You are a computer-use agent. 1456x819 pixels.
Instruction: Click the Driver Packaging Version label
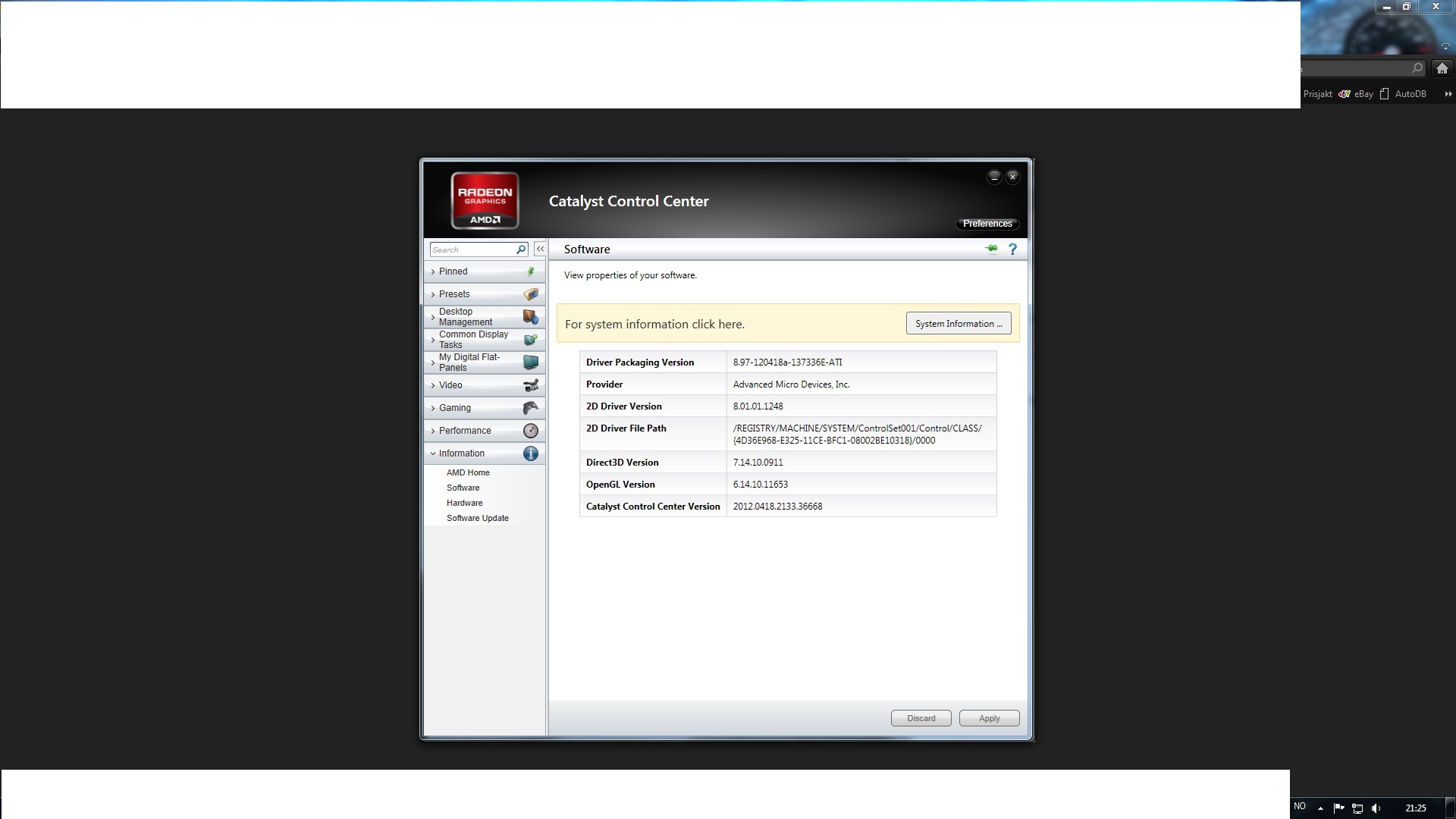(640, 362)
